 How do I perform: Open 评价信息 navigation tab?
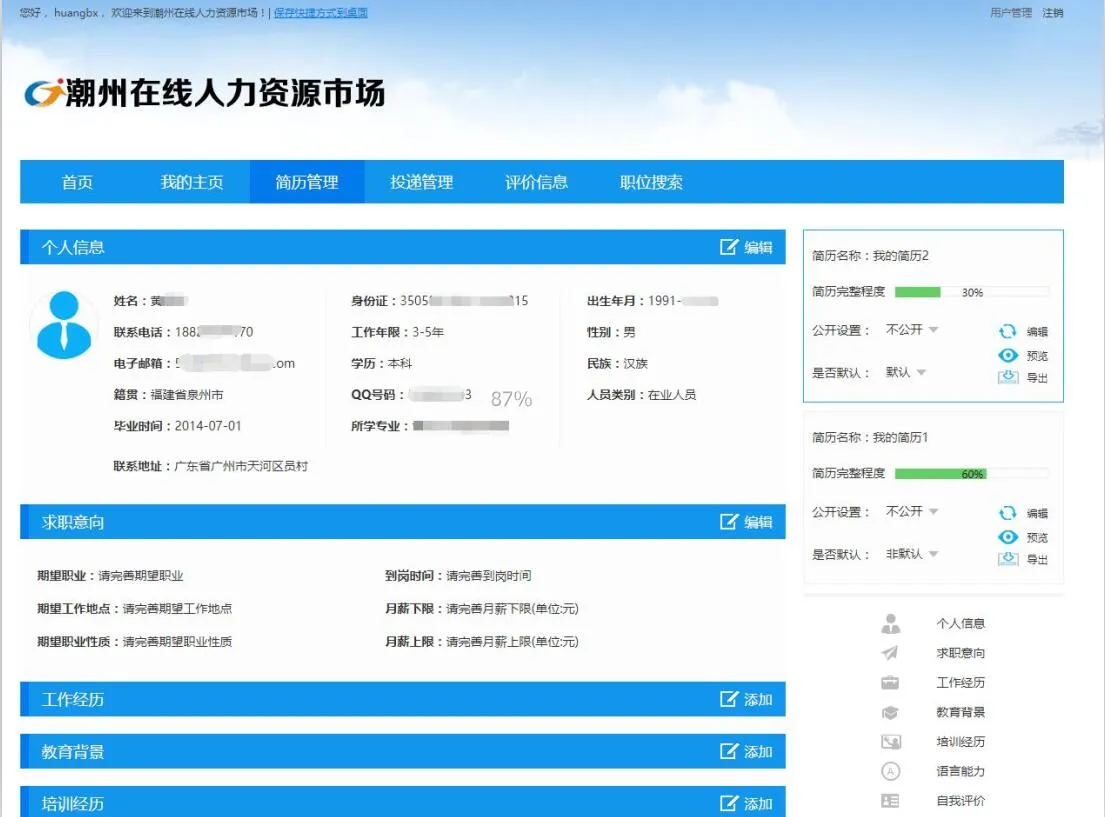click(x=536, y=182)
